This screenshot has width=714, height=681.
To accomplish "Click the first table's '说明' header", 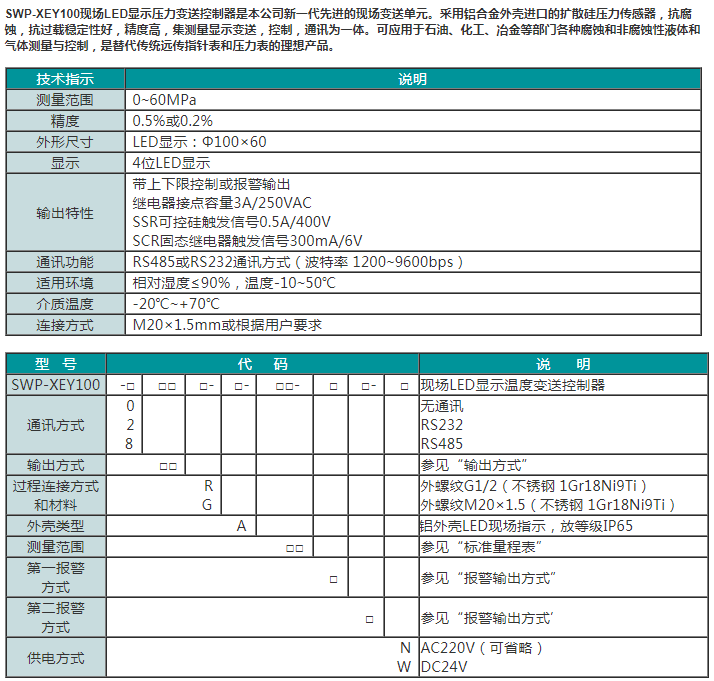I will (413, 79).
